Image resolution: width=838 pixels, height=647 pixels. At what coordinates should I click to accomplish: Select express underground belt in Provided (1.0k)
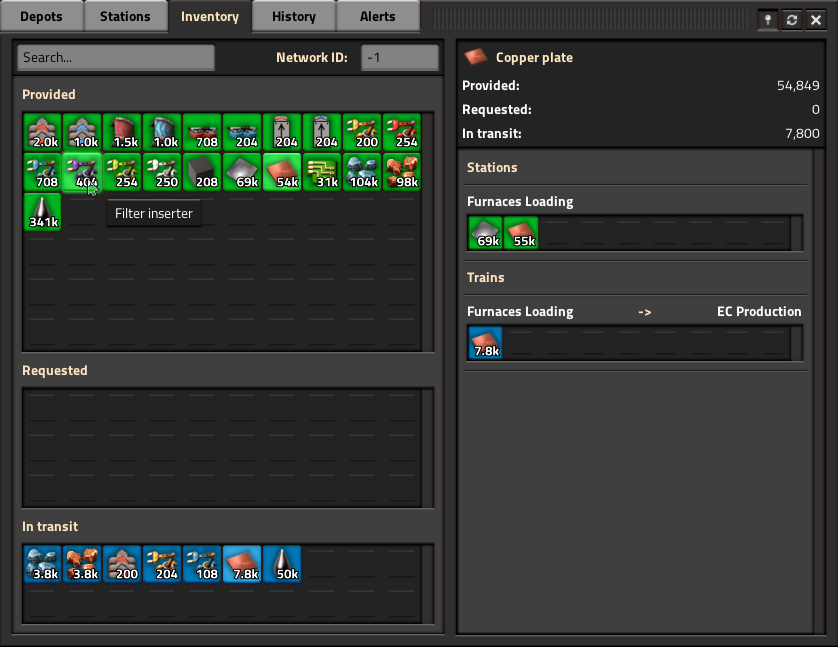click(82, 131)
